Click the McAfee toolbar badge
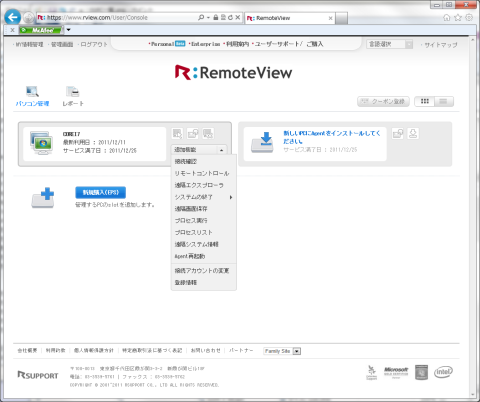The height and width of the screenshot is (402, 480). 41,30
